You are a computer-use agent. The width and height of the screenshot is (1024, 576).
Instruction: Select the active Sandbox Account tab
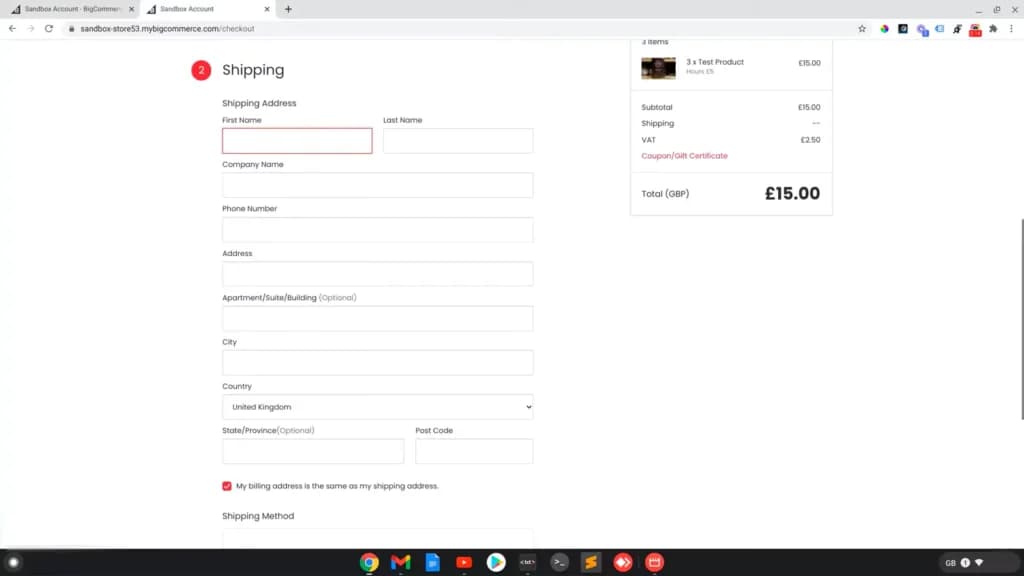(208, 9)
